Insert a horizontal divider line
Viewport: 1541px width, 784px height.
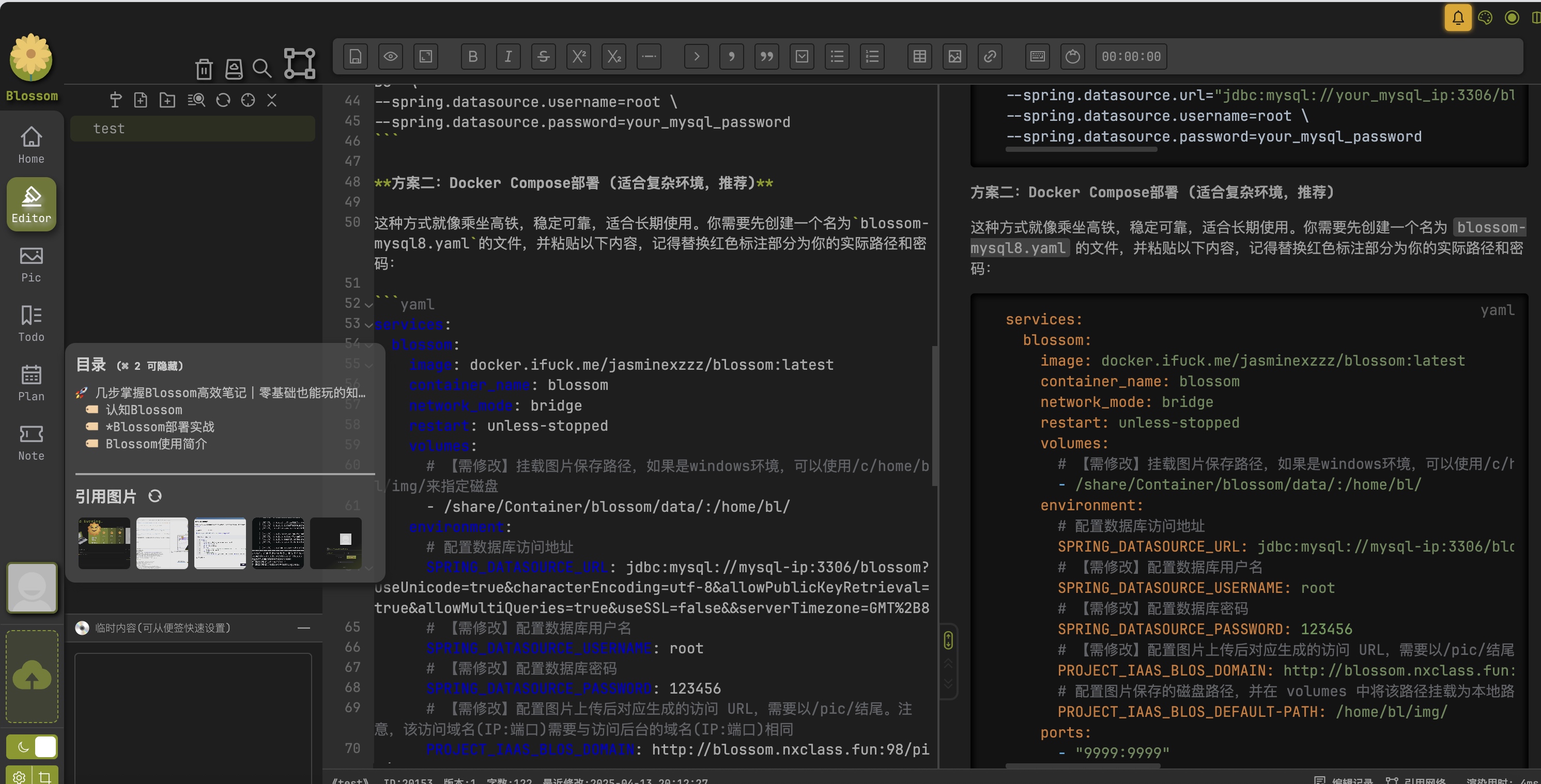[x=649, y=56]
